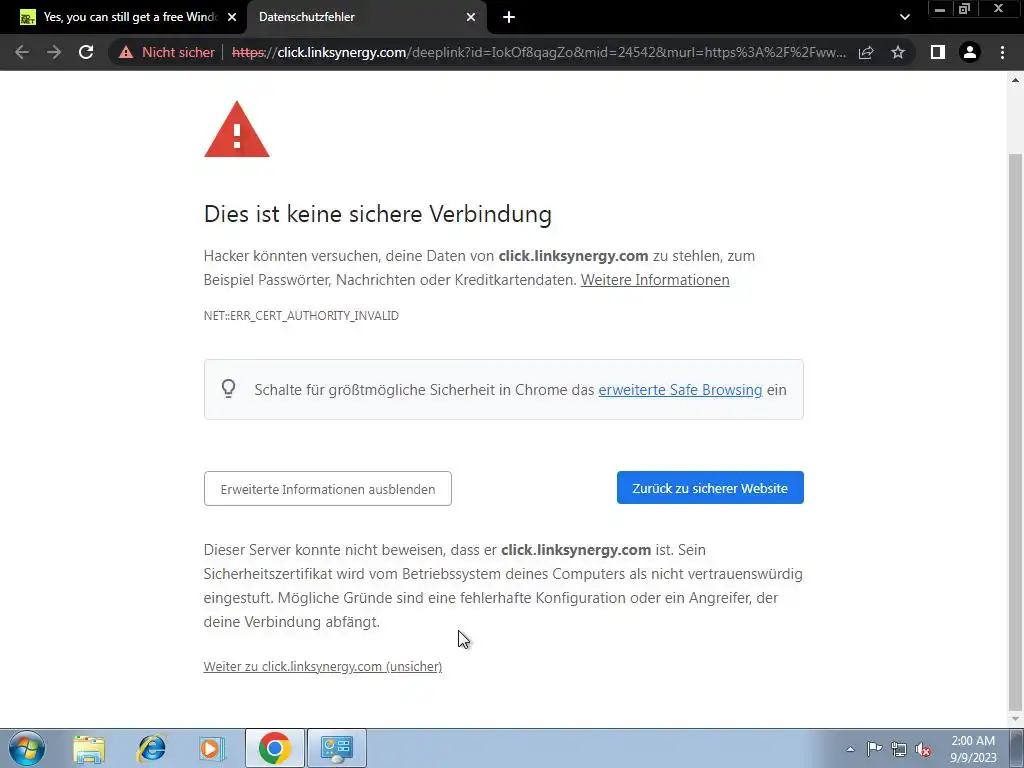Click the page vertical scrollbar
This screenshot has height=768, width=1024.
1015,431
